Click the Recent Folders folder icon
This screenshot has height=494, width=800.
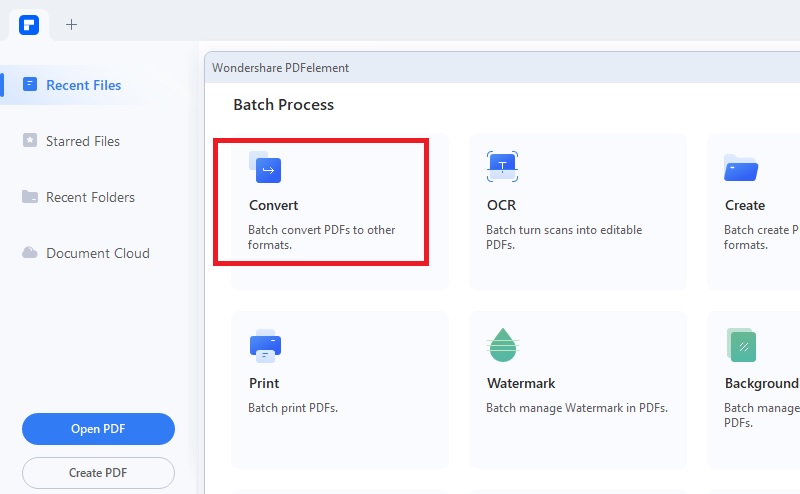[x=30, y=196]
